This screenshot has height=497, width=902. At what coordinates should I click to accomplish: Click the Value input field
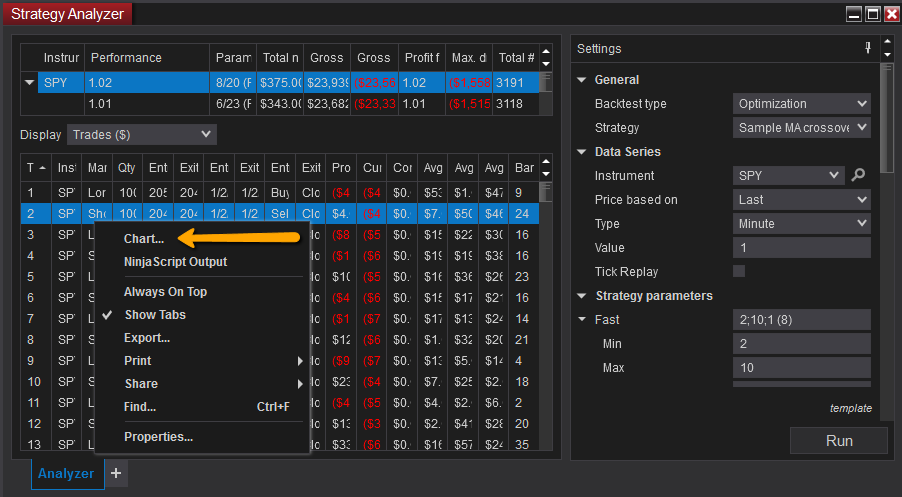(x=801, y=248)
